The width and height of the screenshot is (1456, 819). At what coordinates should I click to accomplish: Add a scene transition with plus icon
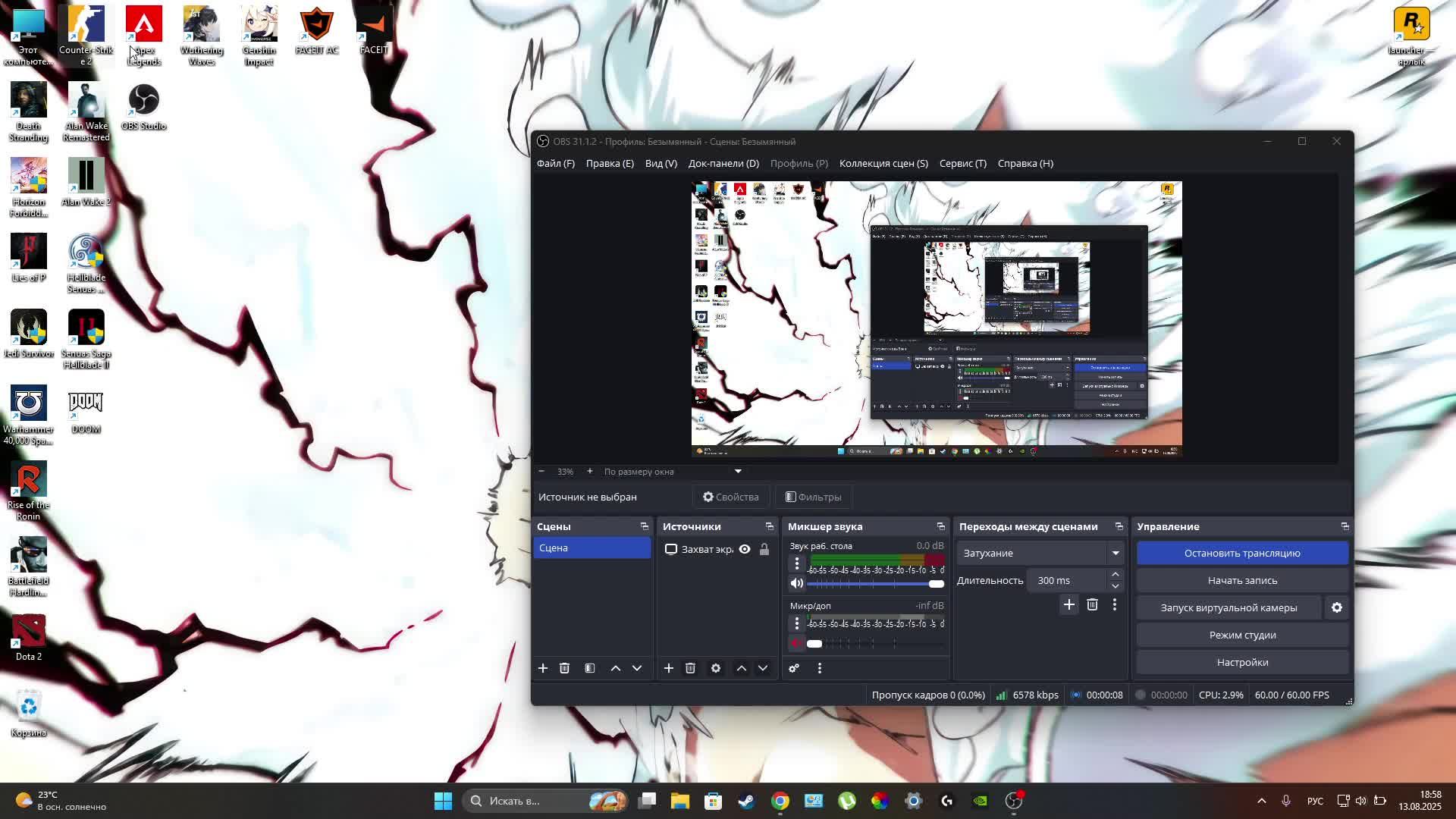click(1068, 604)
